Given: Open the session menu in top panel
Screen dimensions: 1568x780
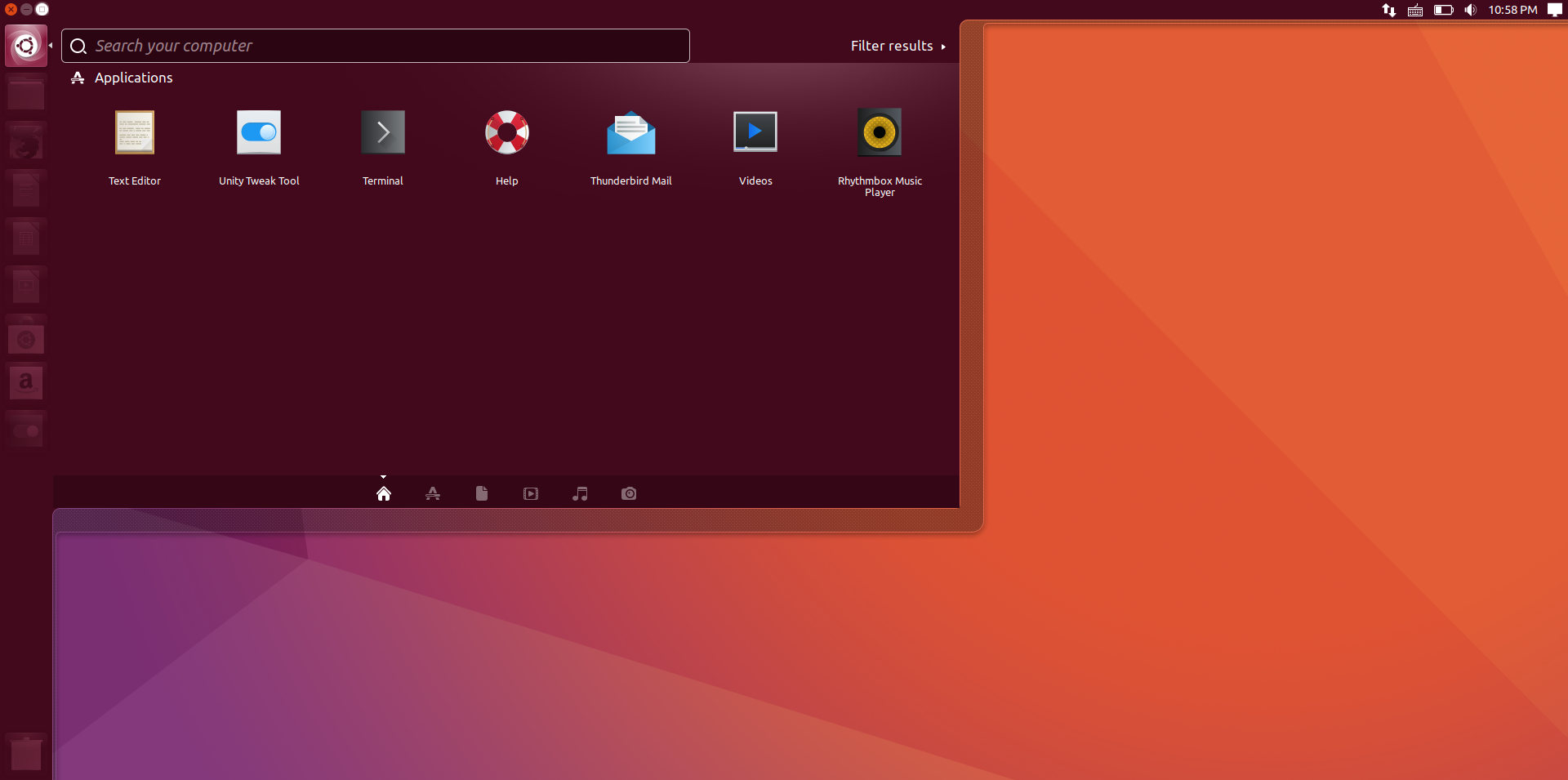Looking at the screenshot, I should pyautogui.click(x=1555, y=10).
